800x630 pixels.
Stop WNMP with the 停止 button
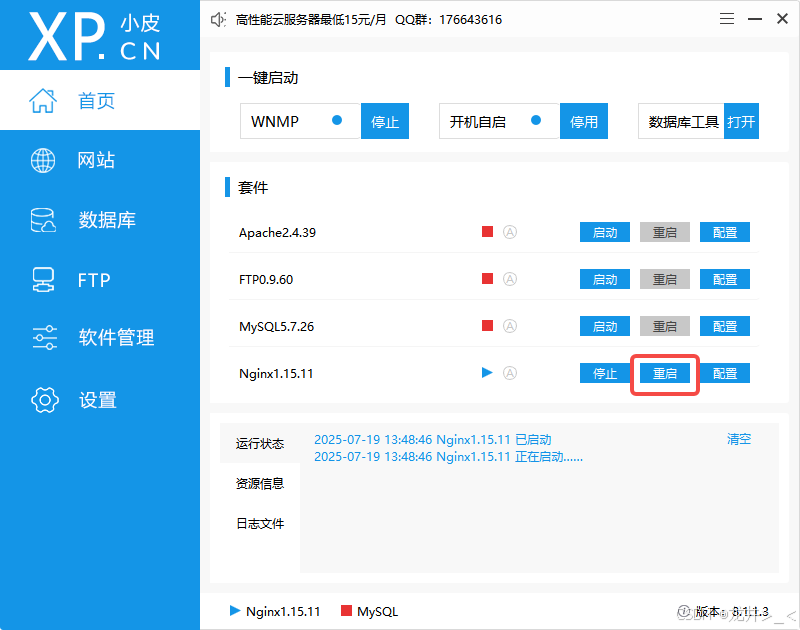click(385, 121)
